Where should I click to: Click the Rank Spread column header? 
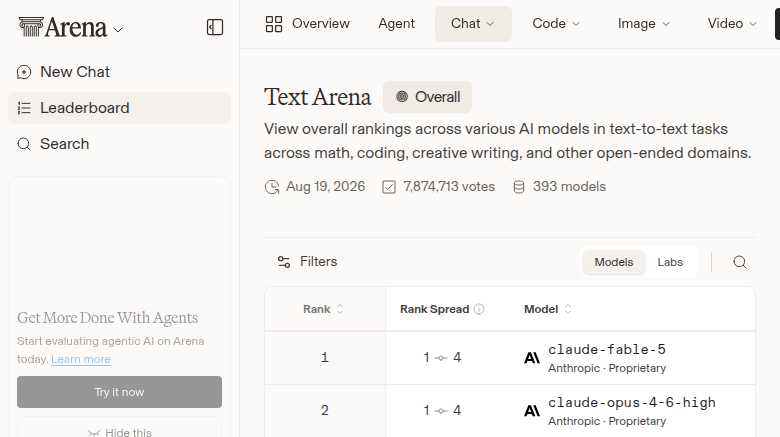tap(434, 309)
